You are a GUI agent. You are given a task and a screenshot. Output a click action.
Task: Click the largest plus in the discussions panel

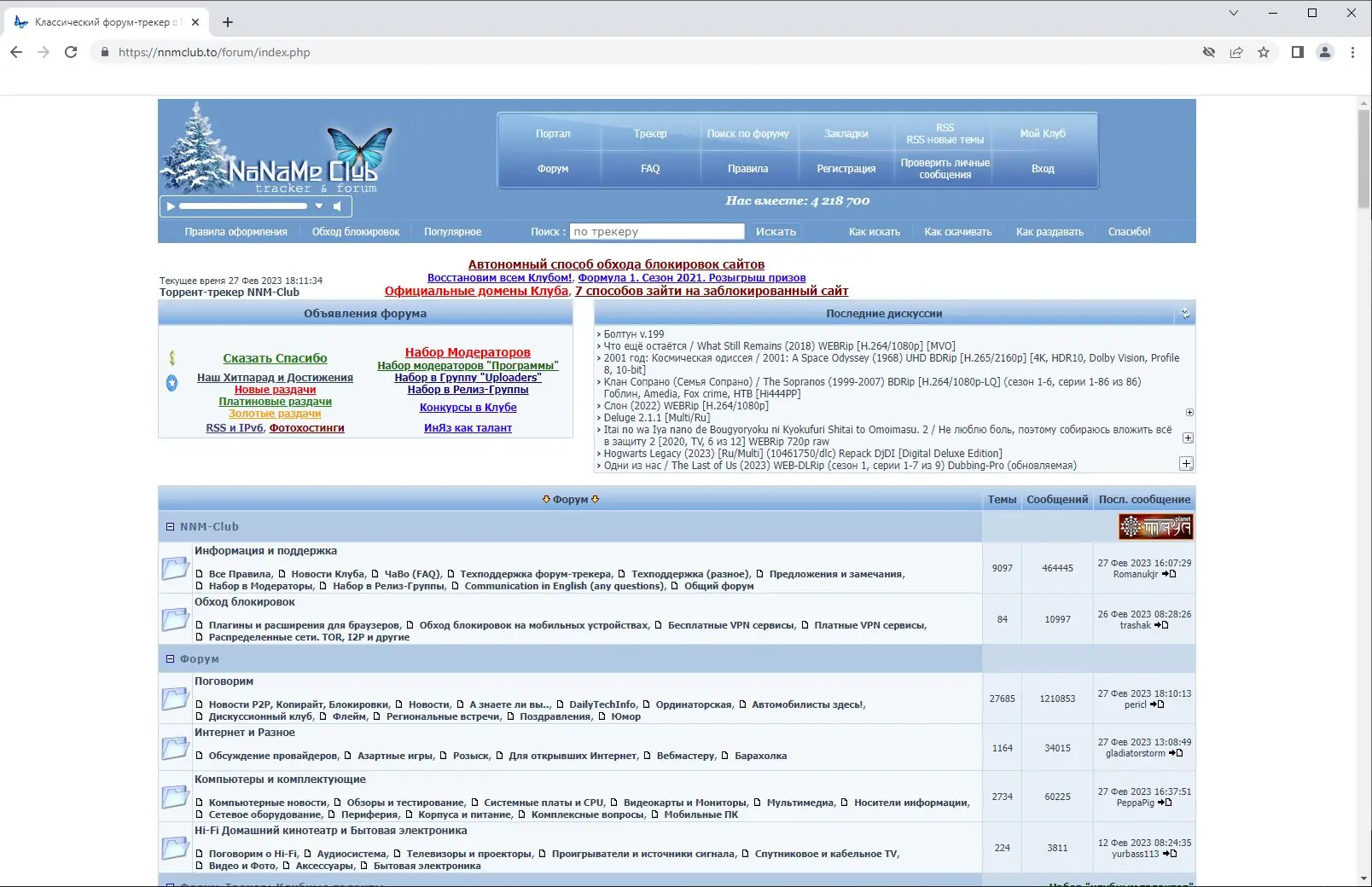(1186, 464)
